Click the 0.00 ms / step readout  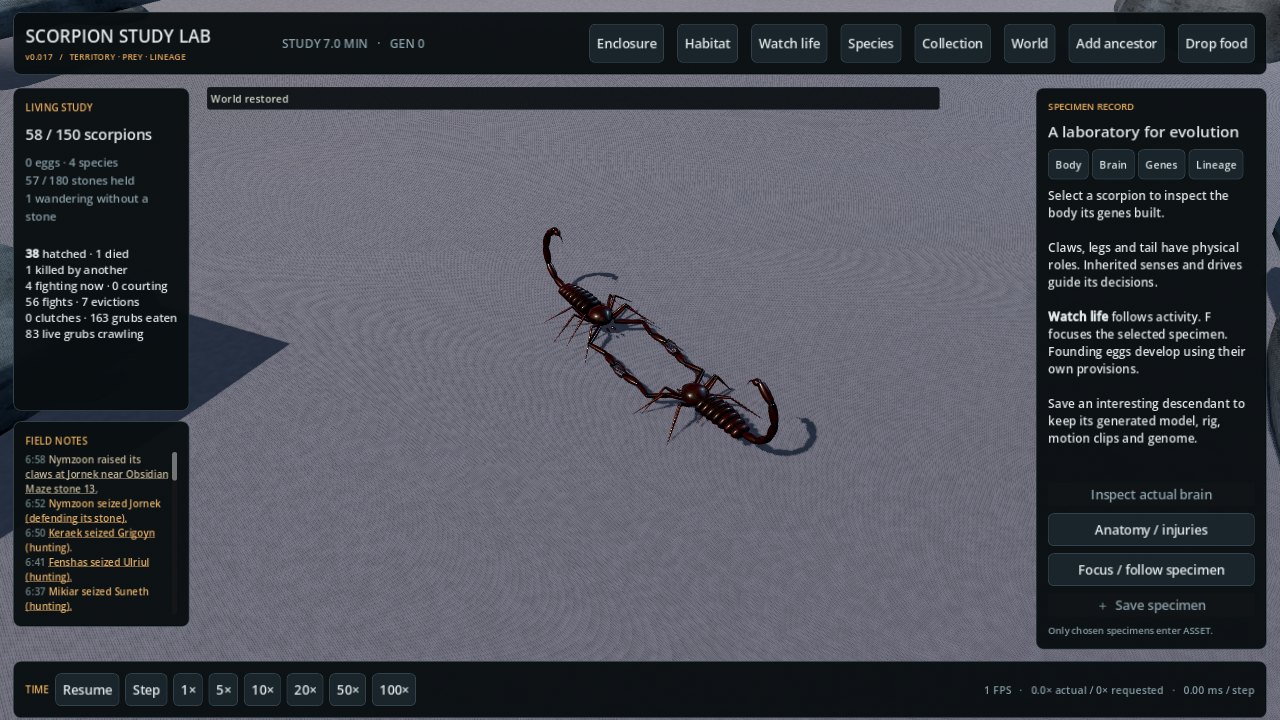(1218, 690)
